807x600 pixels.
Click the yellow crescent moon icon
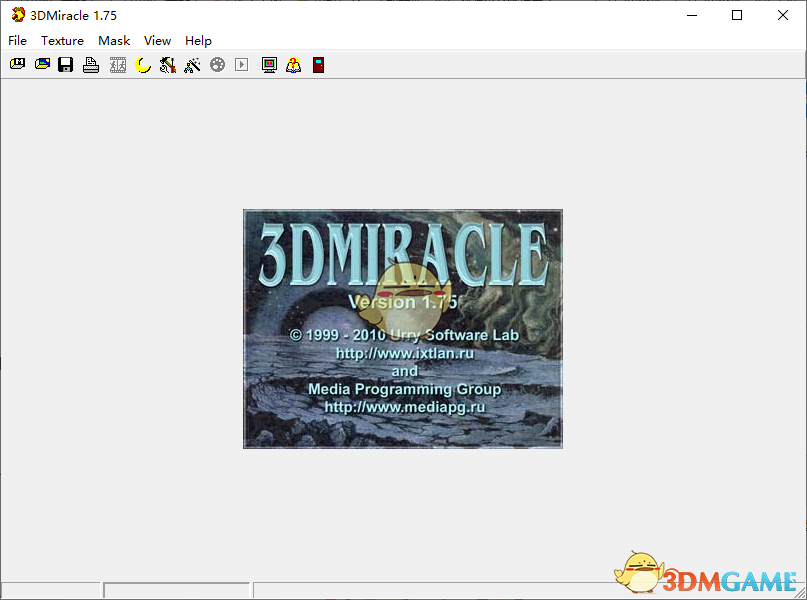pos(143,65)
